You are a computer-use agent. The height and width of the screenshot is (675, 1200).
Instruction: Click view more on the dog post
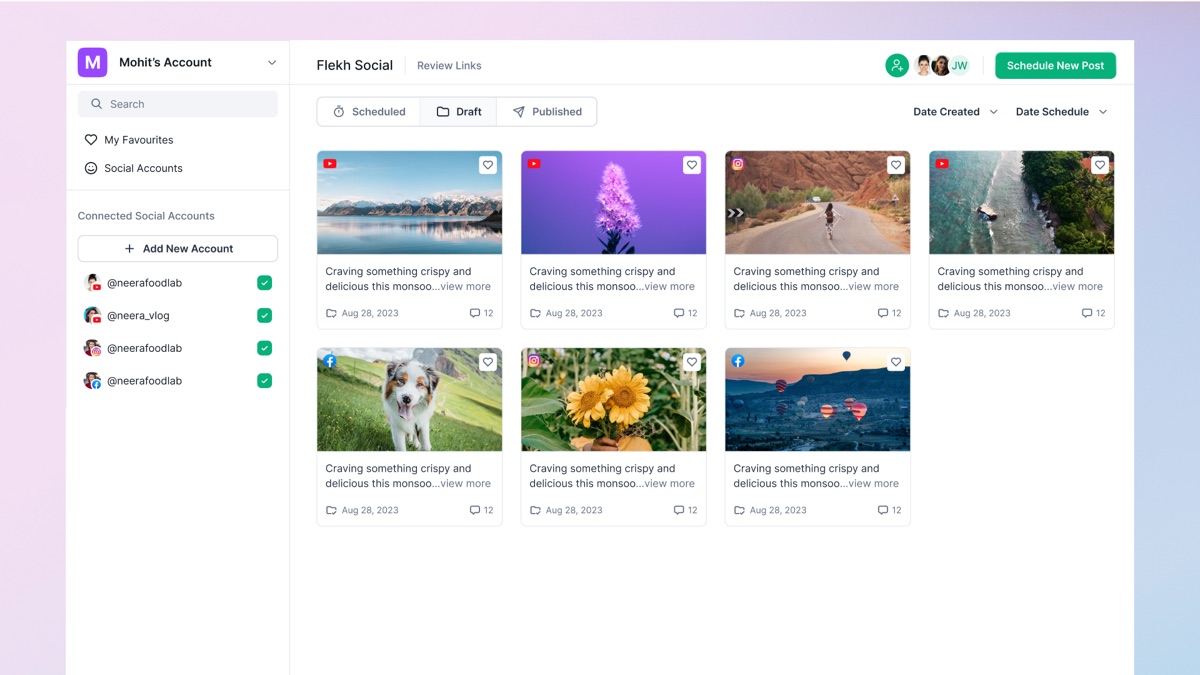465,484
